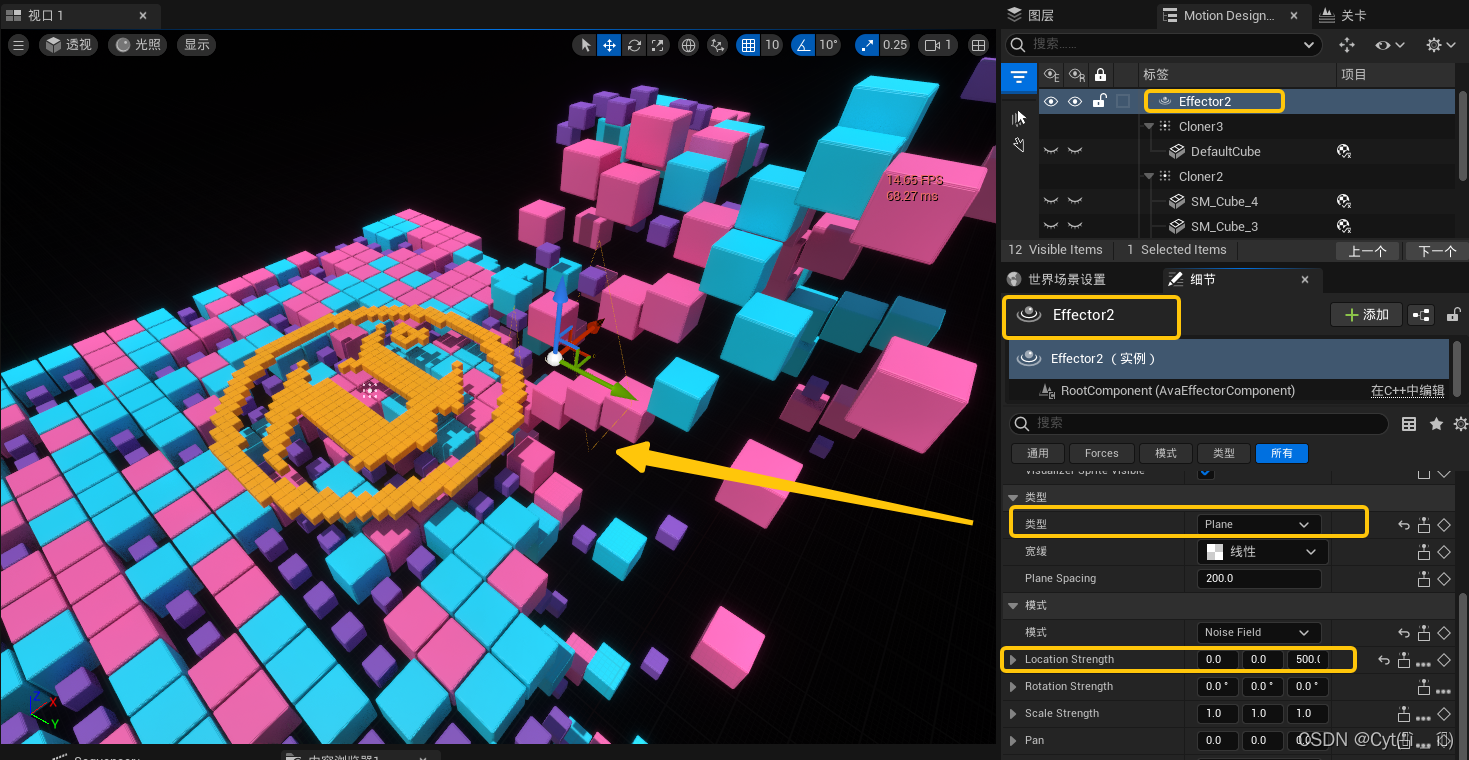The height and width of the screenshot is (760, 1469).
Task: Click the 添加 add component button
Action: (1366, 314)
